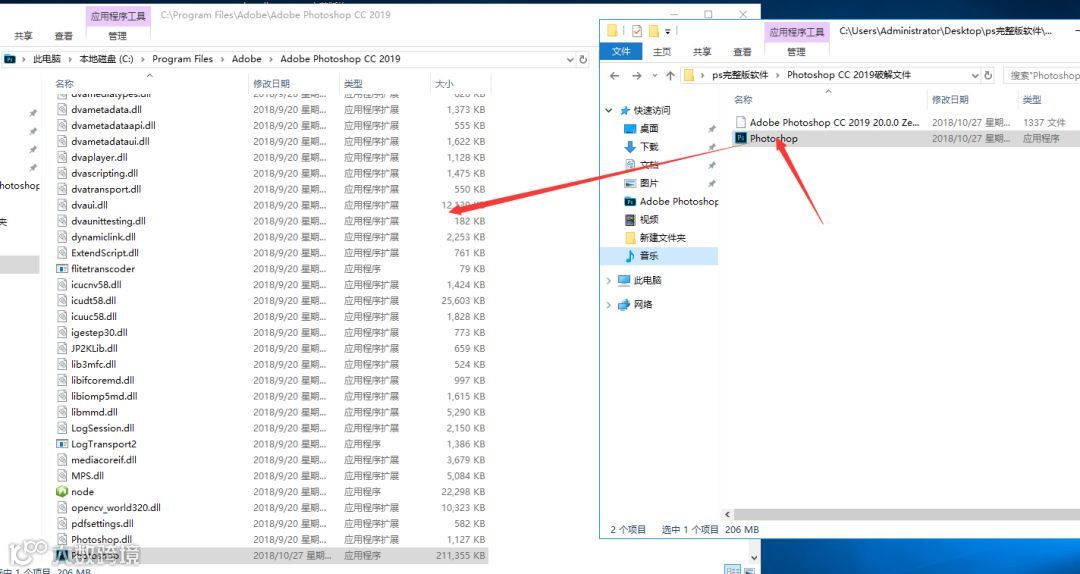
Task: Select ExtendScript.dll in left window
Action: click(105, 253)
